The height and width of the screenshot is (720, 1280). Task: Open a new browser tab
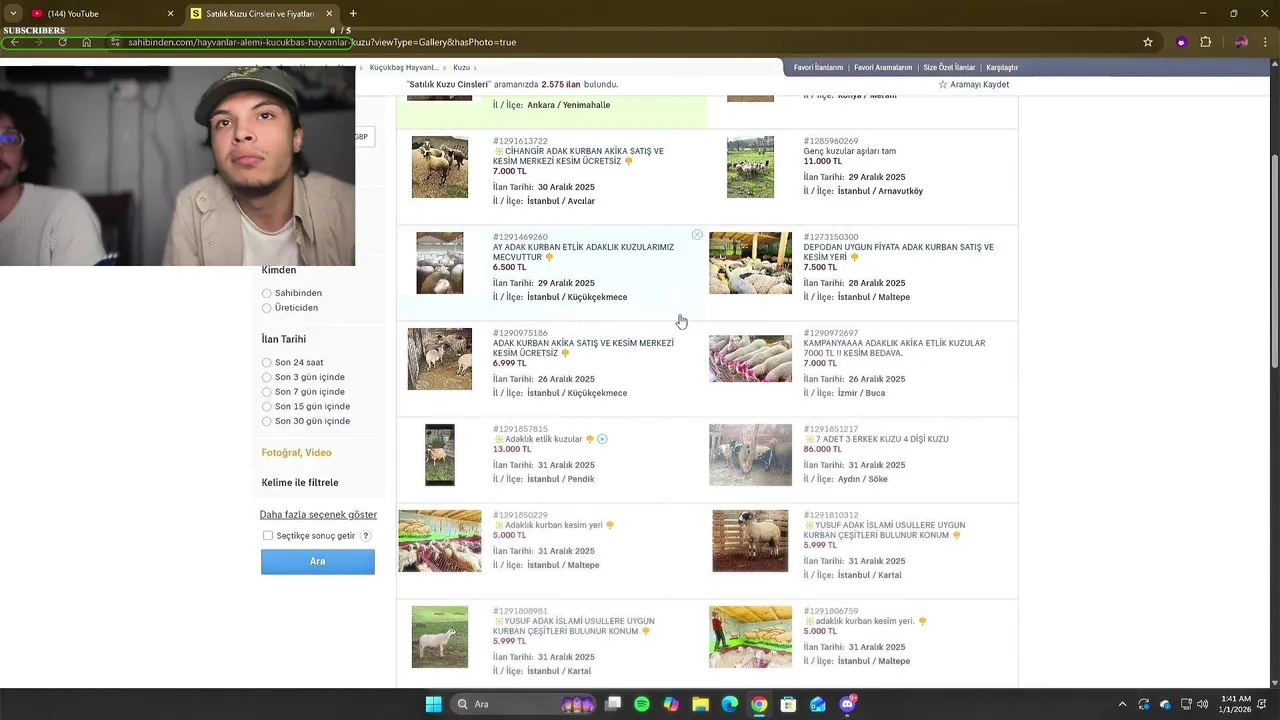[x=353, y=14]
